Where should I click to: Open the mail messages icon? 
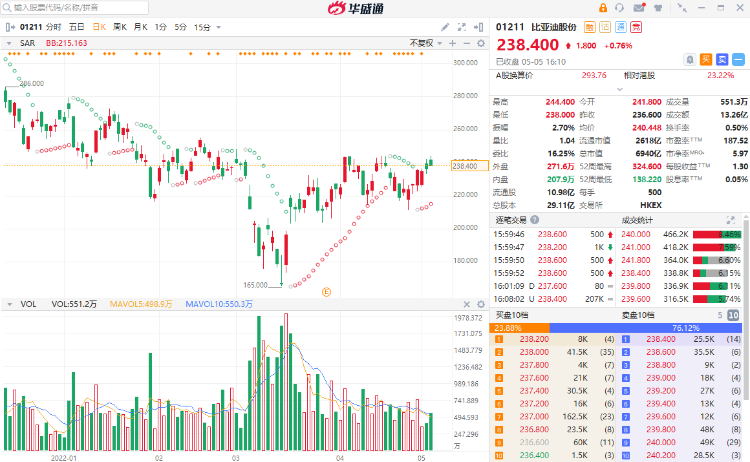point(640,8)
